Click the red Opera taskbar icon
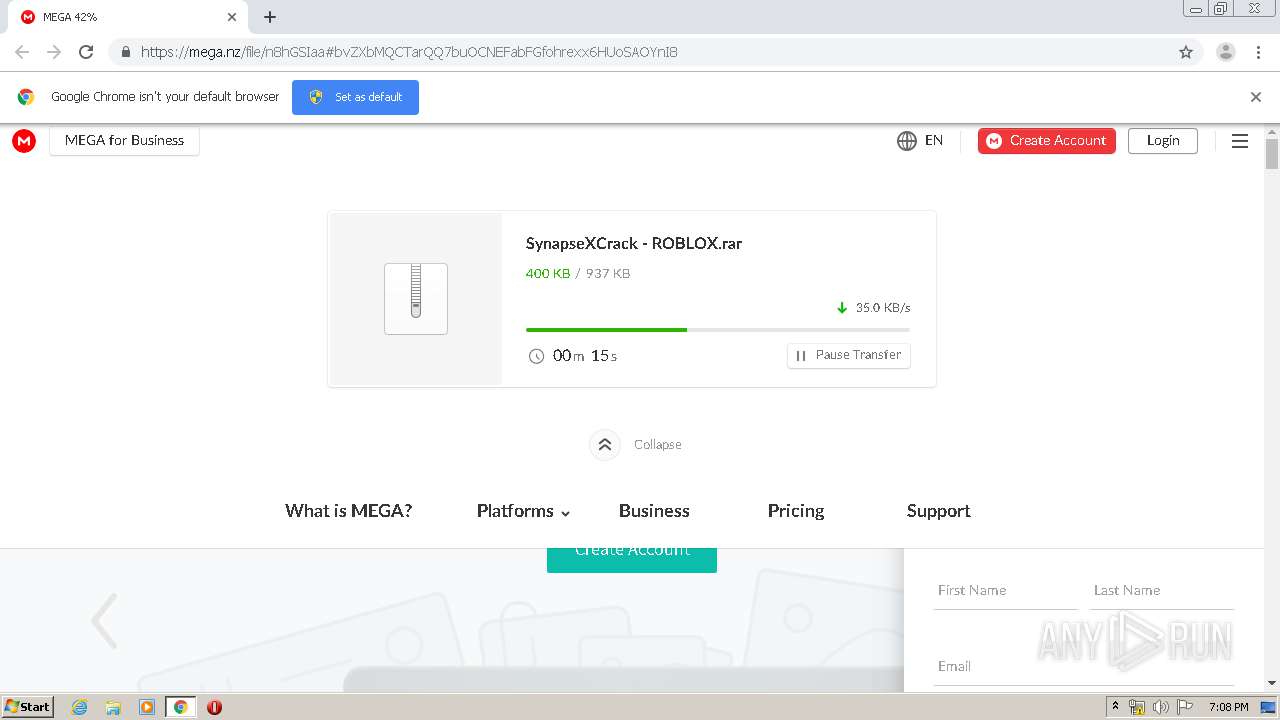The width and height of the screenshot is (1280, 720). click(x=214, y=707)
